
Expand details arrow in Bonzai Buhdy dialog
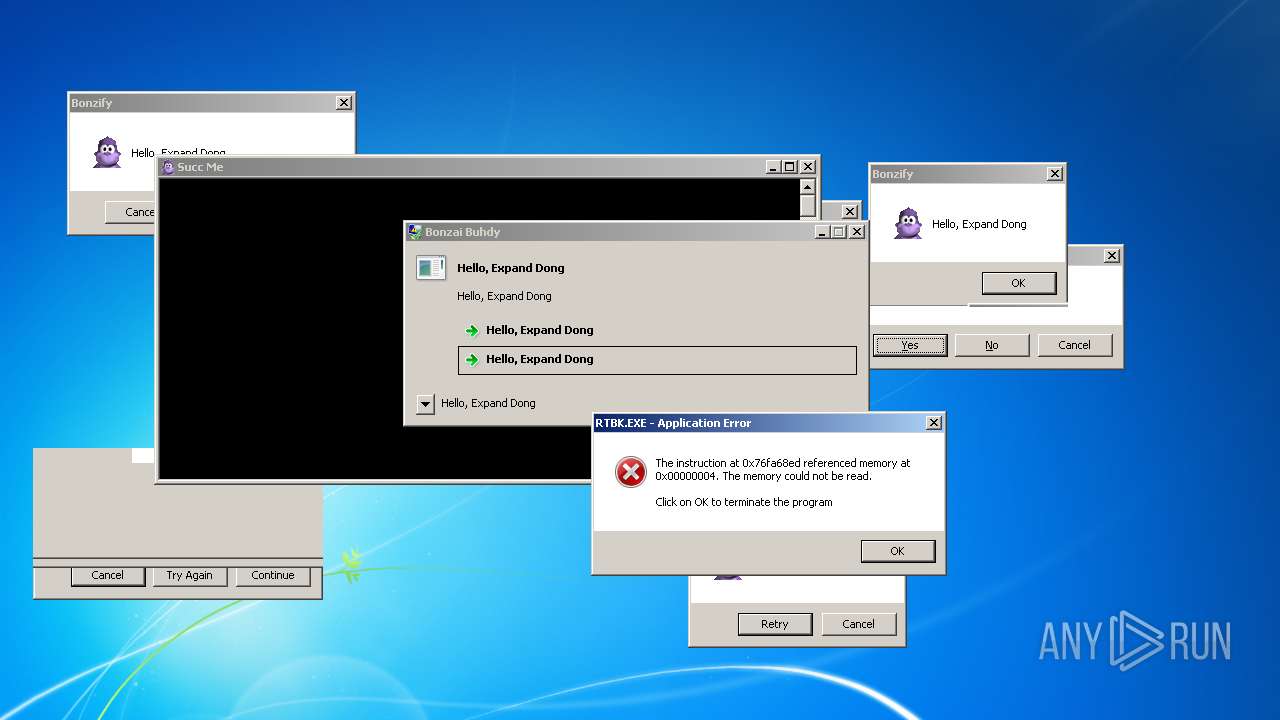(x=425, y=404)
